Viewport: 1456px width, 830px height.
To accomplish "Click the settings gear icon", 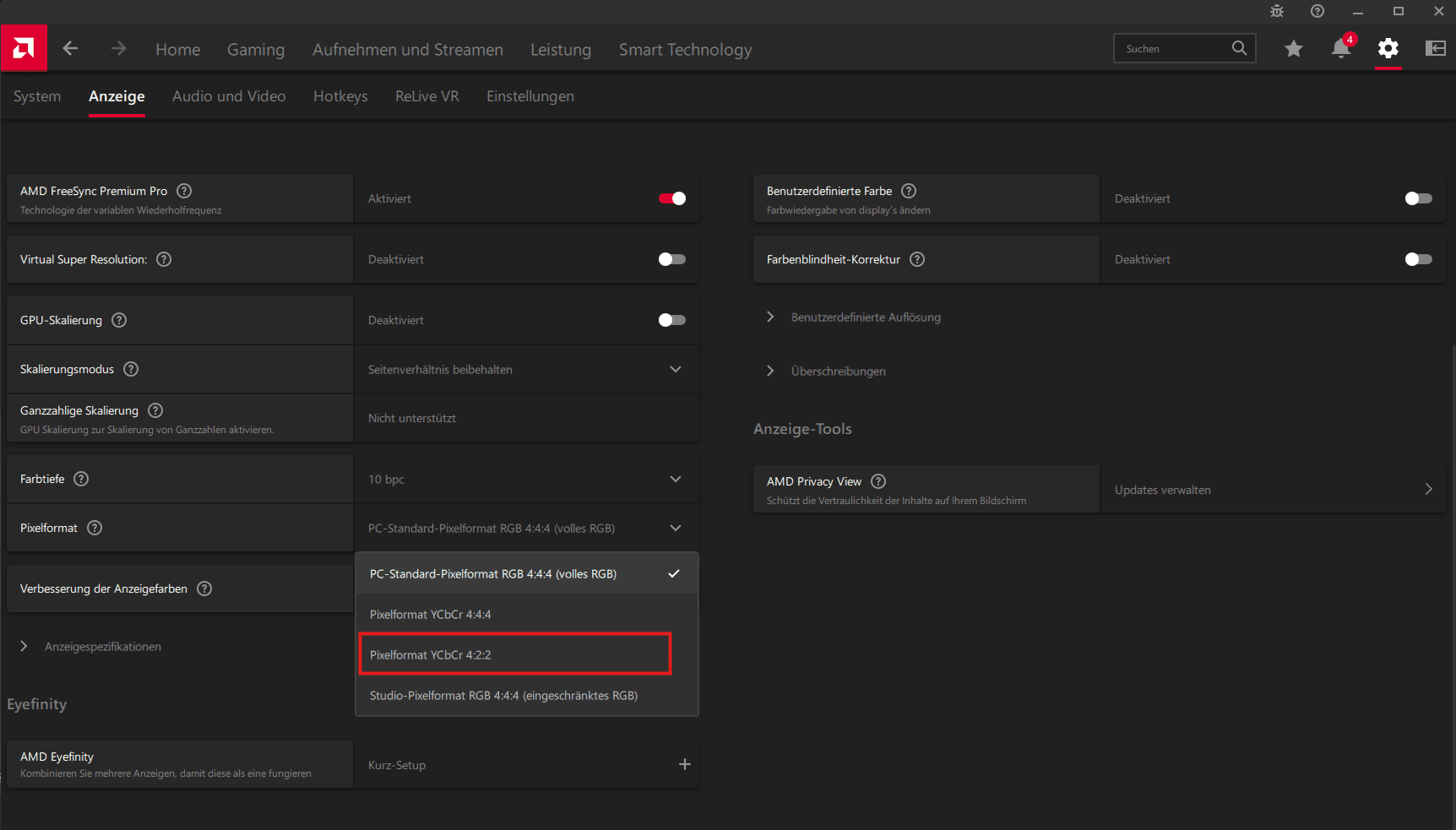I will pos(1388,49).
